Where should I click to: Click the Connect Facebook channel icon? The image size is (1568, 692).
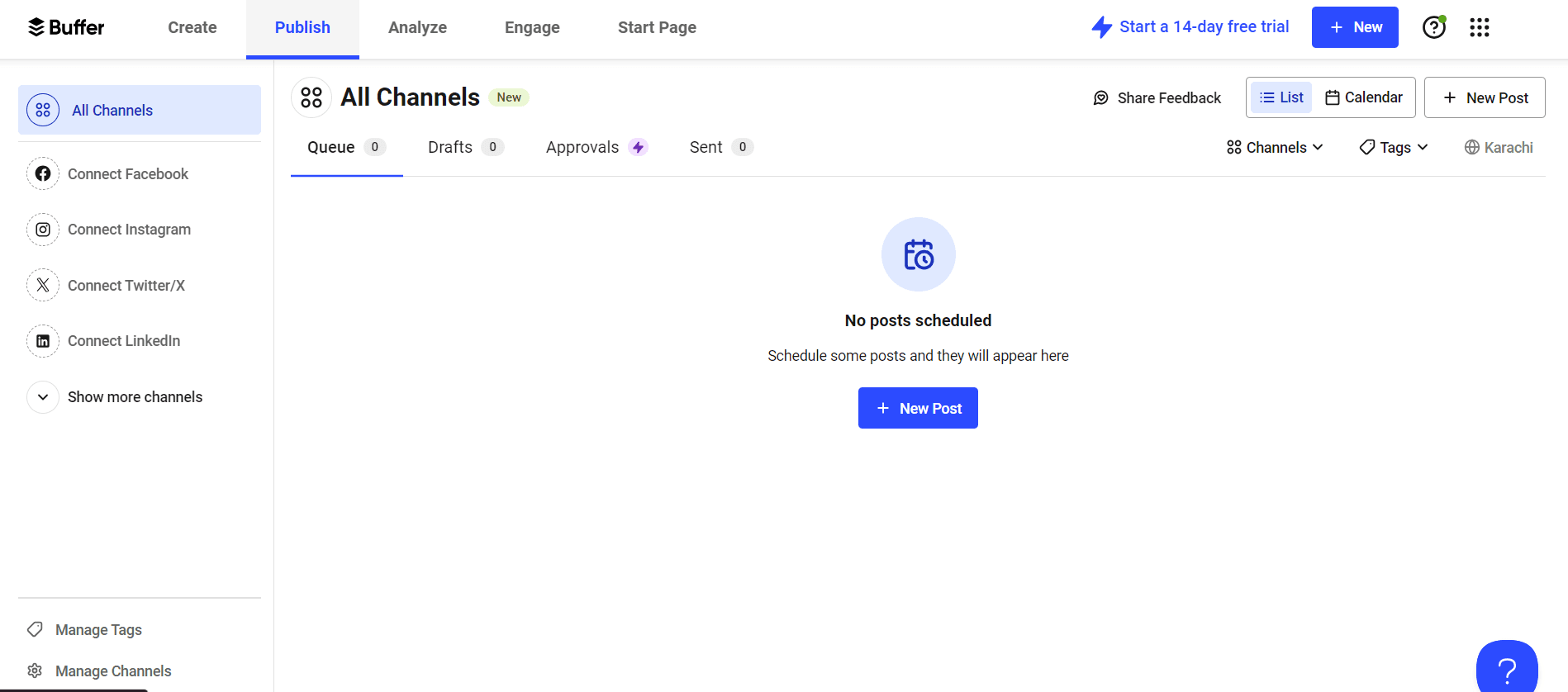pyautogui.click(x=43, y=173)
